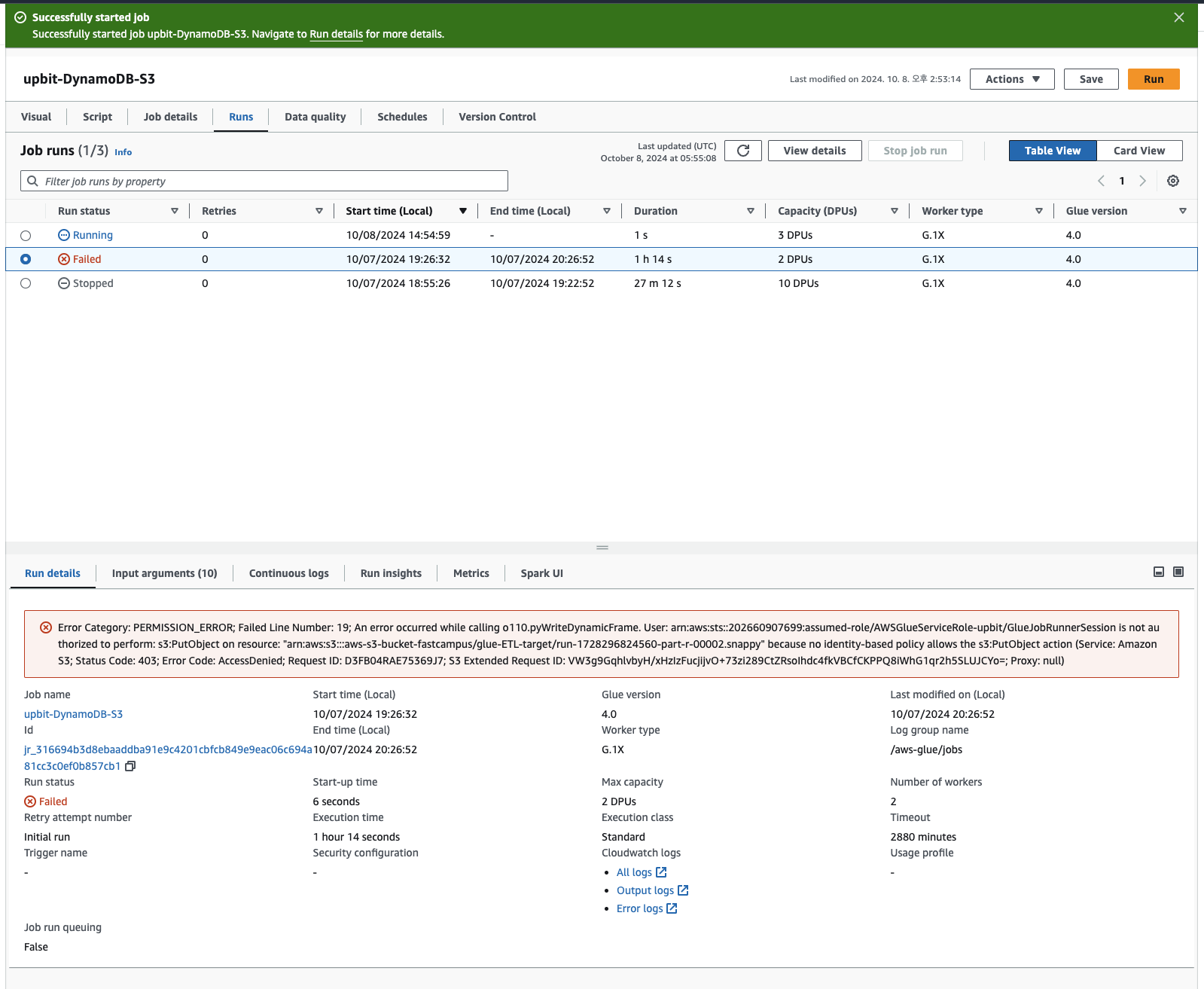The height and width of the screenshot is (989, 1204).
Task: Open the Error logs link
Action: (647, 908)
